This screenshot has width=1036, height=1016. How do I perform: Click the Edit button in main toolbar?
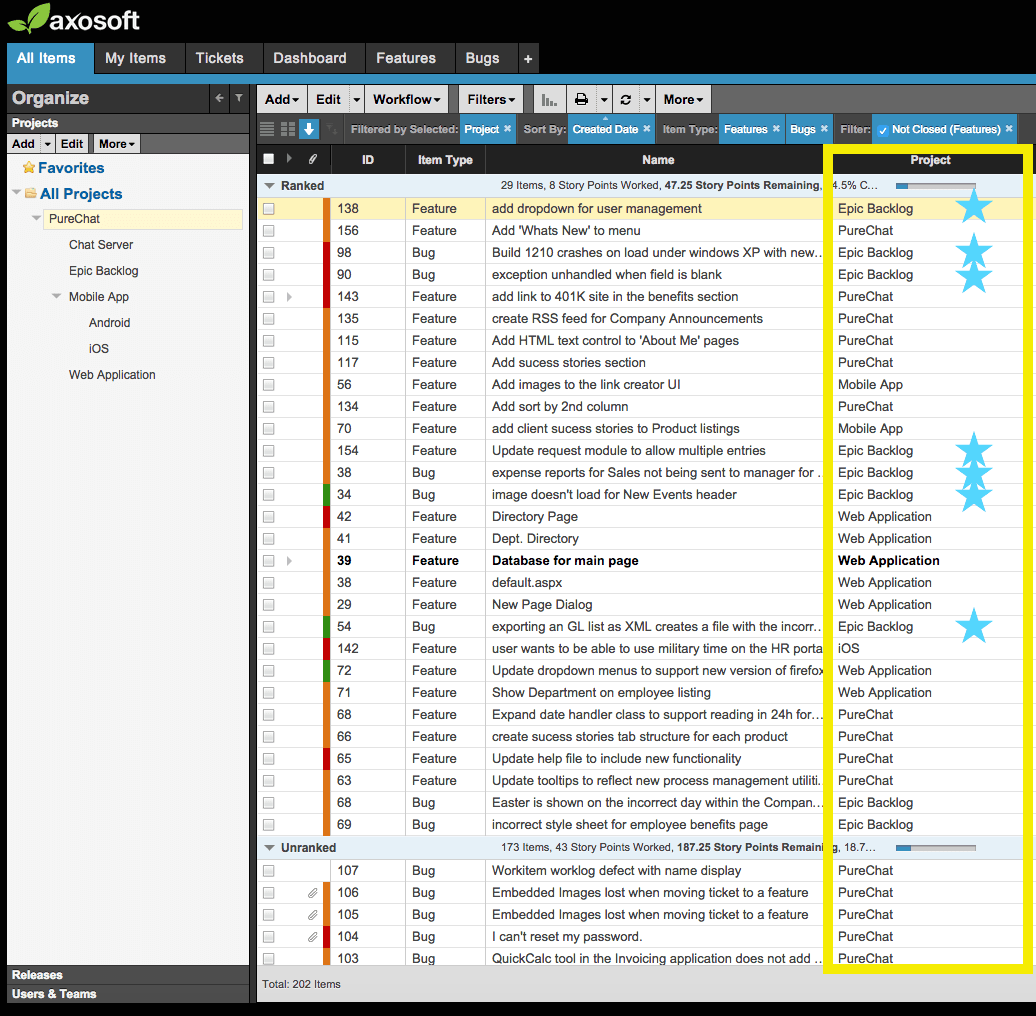pyautogui.click(x=328, y=100)
